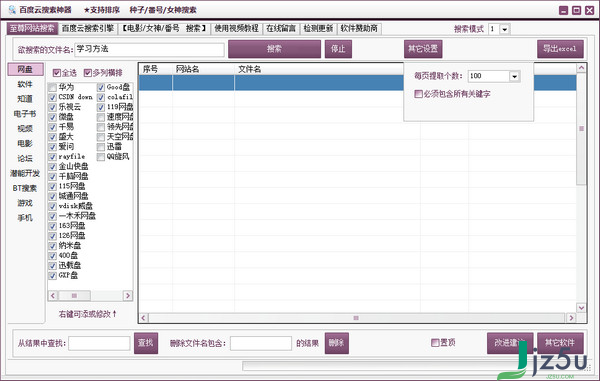The height and width of the screenshot is (381, 600).
Task: Click the 停止 button
Action: point(338,49)
